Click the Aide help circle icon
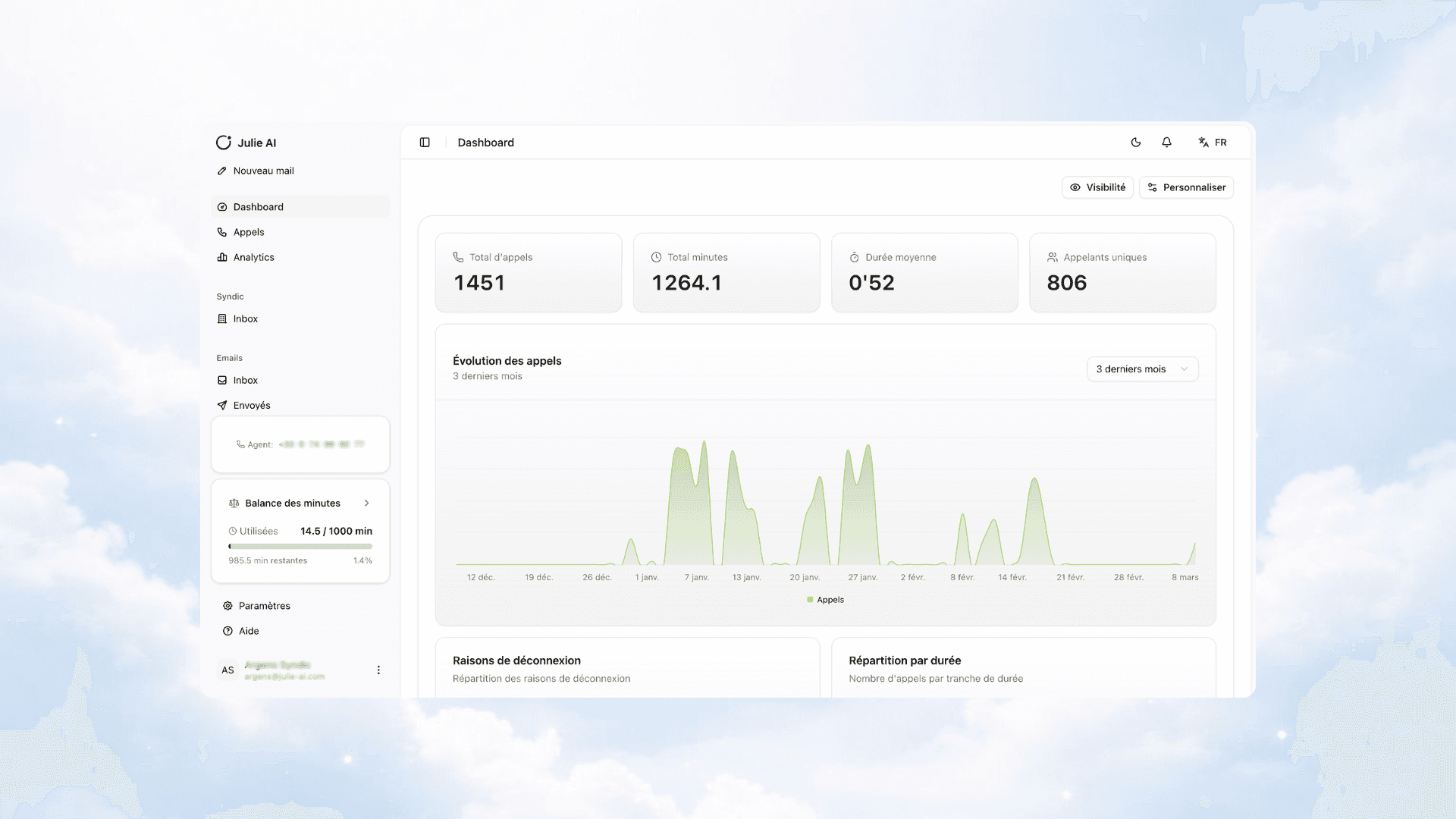The image size is (1456, 819). [227, 631]
